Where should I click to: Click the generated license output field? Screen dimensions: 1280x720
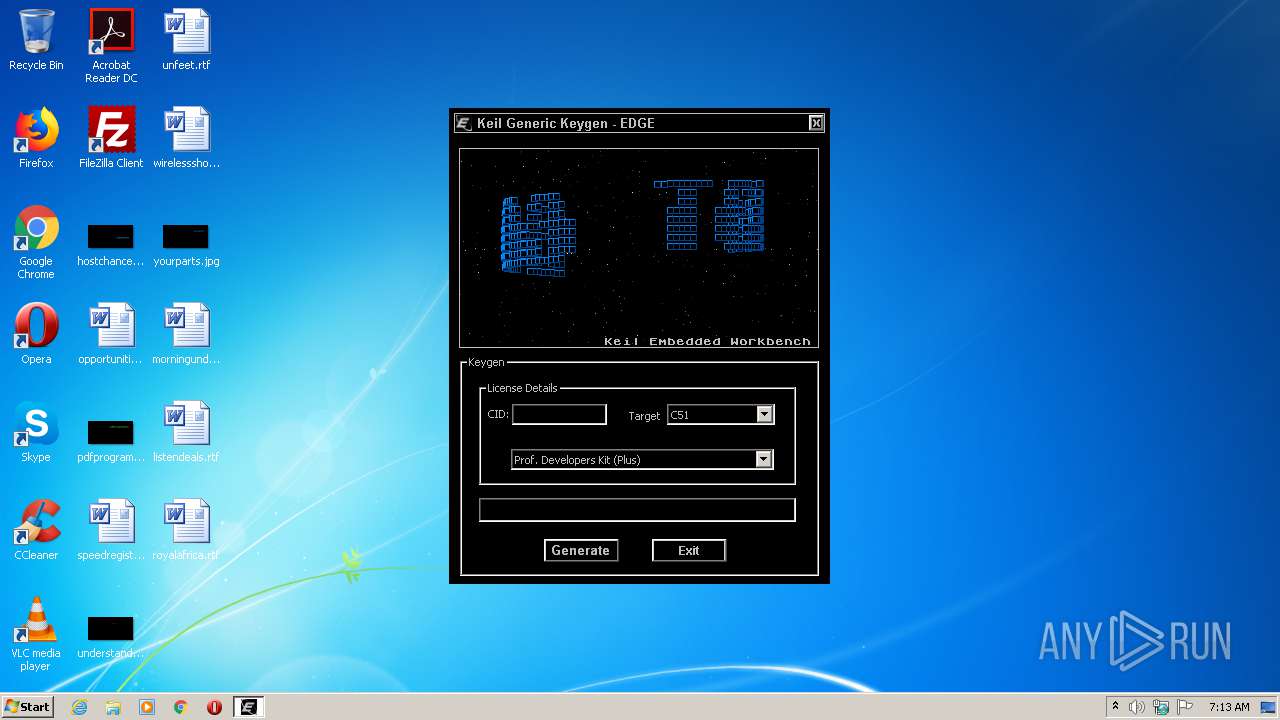[x=637, y=510]
